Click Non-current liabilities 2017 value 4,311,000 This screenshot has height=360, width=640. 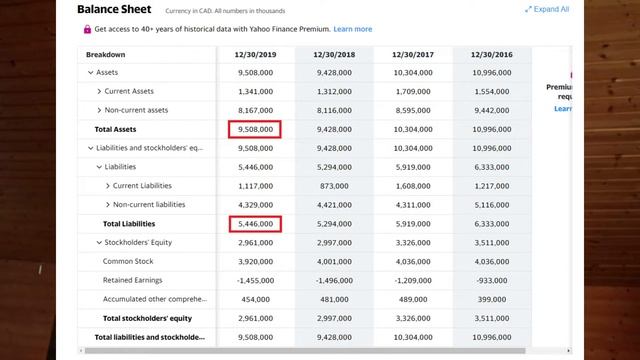click(413, 204)
